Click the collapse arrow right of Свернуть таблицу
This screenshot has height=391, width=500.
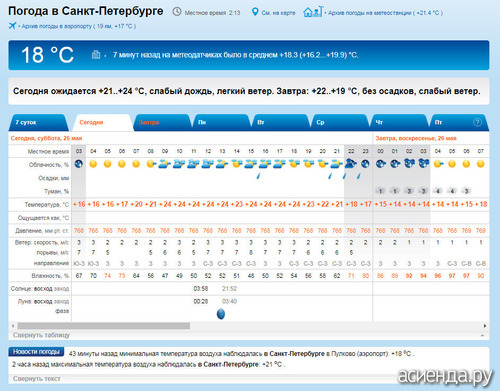[482, 335]
